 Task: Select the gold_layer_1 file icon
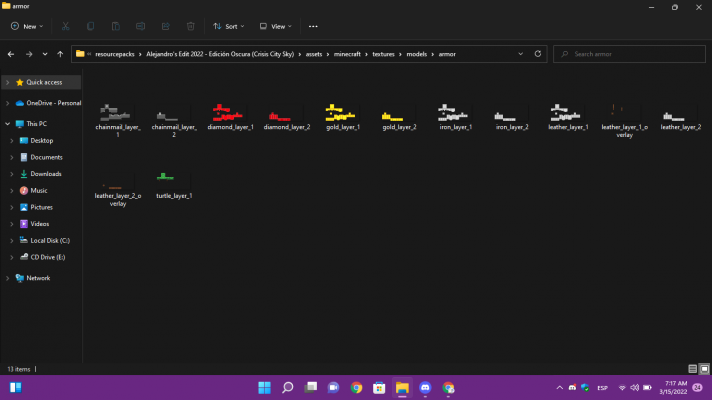[342, 113]
